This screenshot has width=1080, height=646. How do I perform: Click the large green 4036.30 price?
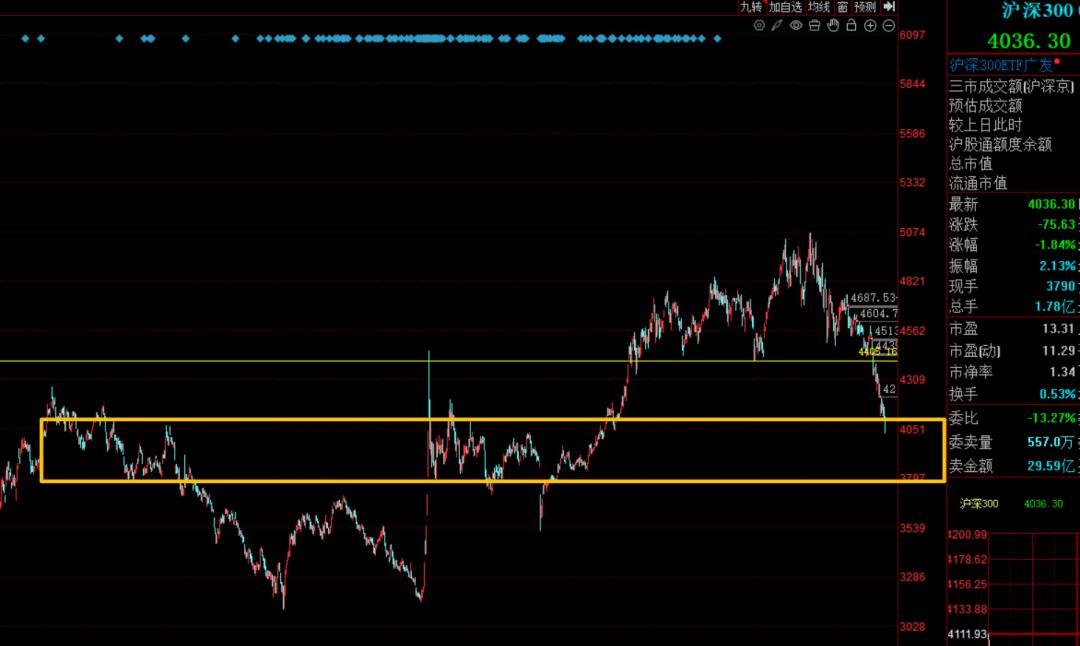[1029, 41]
